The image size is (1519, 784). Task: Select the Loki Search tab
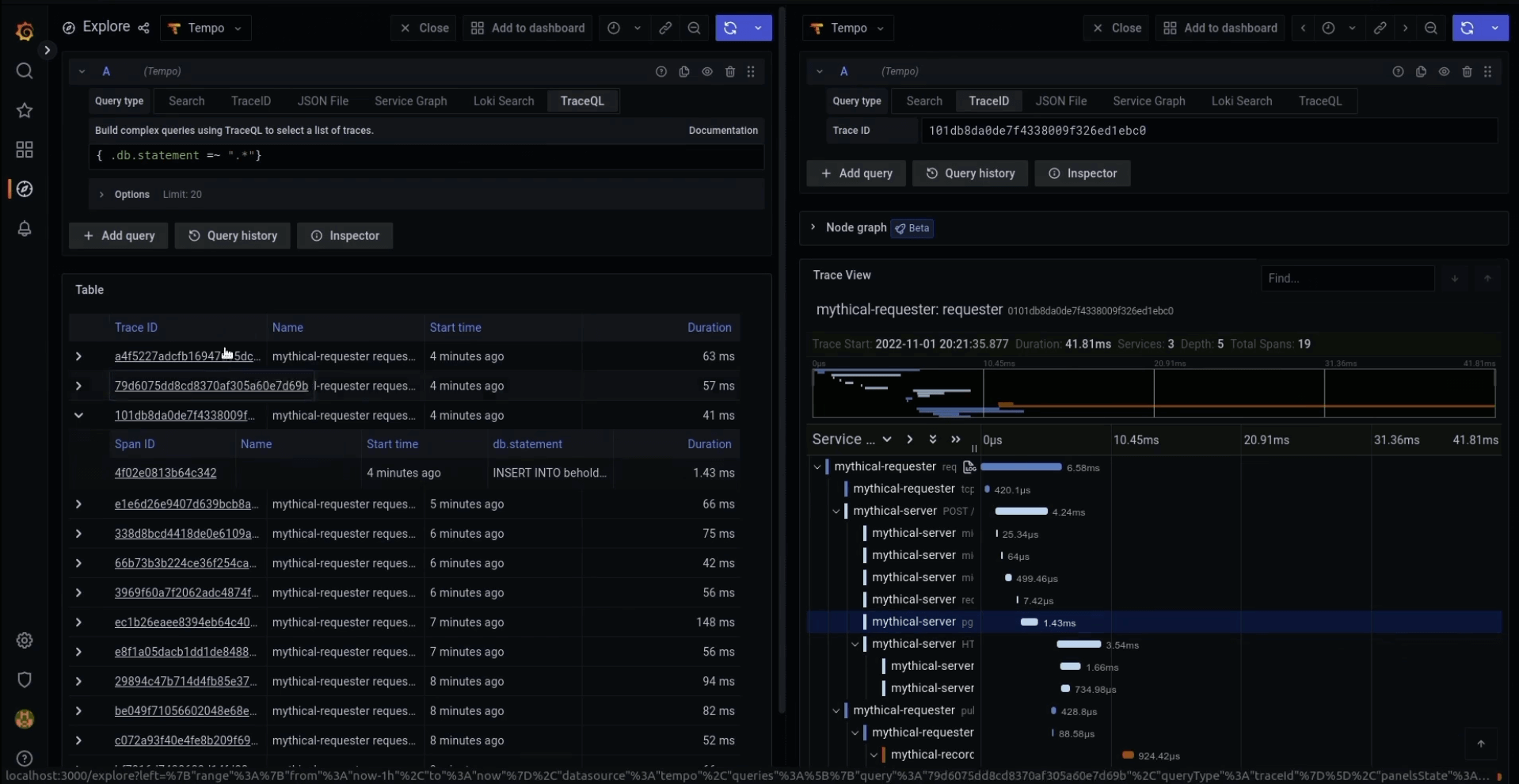coord(503,101)
